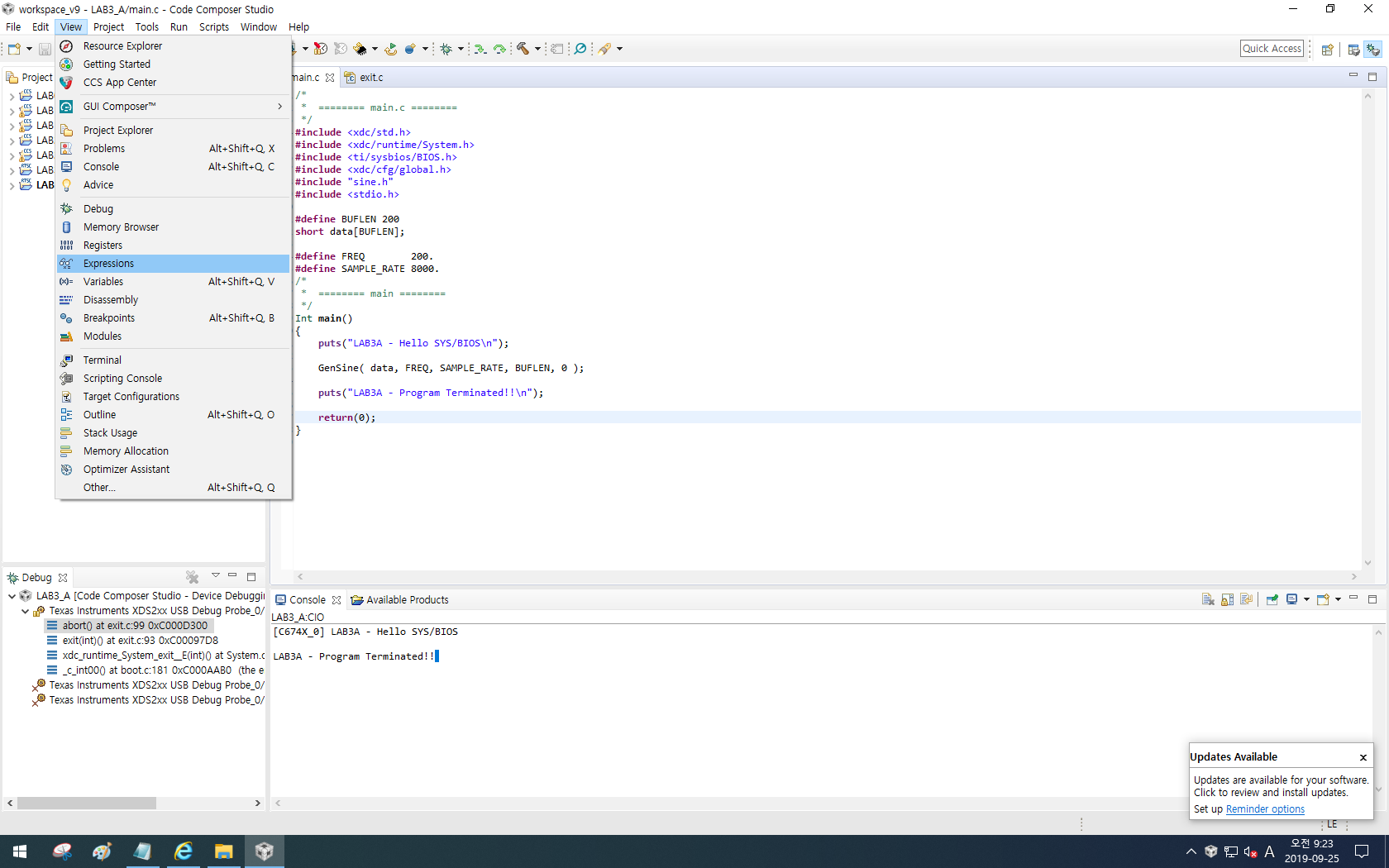Open Resource Explorer from View menu

pos(173,46)
